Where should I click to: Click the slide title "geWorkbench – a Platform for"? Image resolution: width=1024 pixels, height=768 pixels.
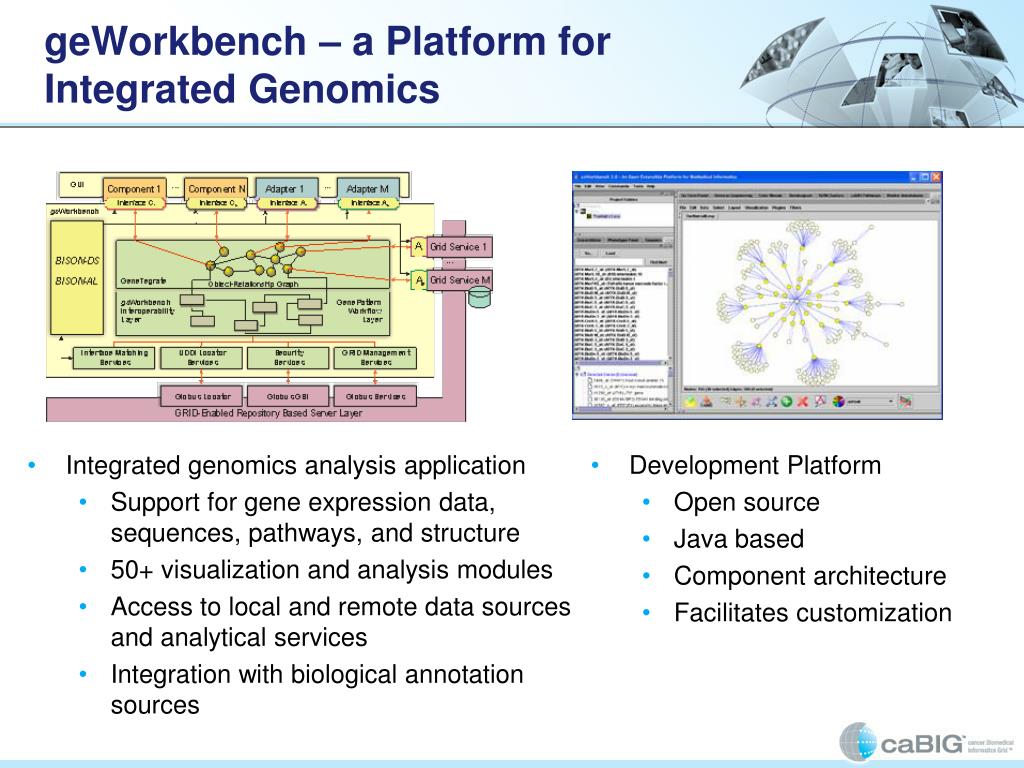click(327, 41)
